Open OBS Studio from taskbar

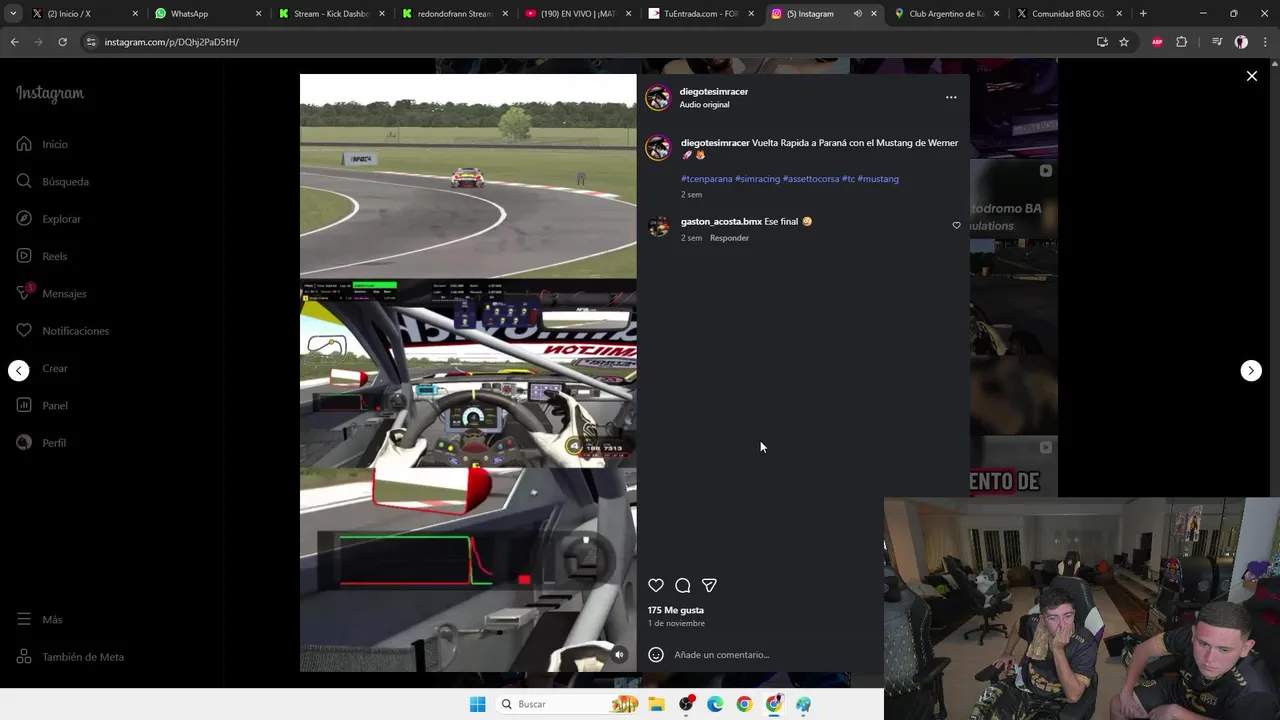[x=686, y=704]
